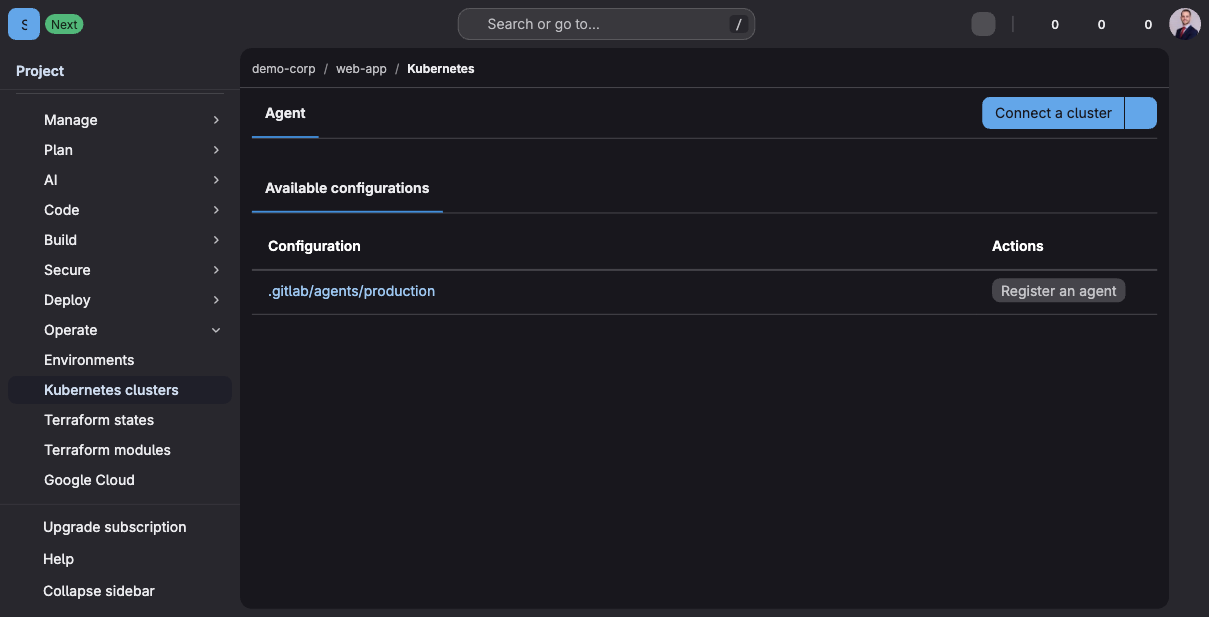Click the Actions column header
This screenshot has height=617, width=1209.
pyautogui.click(x=1017, y=246)
